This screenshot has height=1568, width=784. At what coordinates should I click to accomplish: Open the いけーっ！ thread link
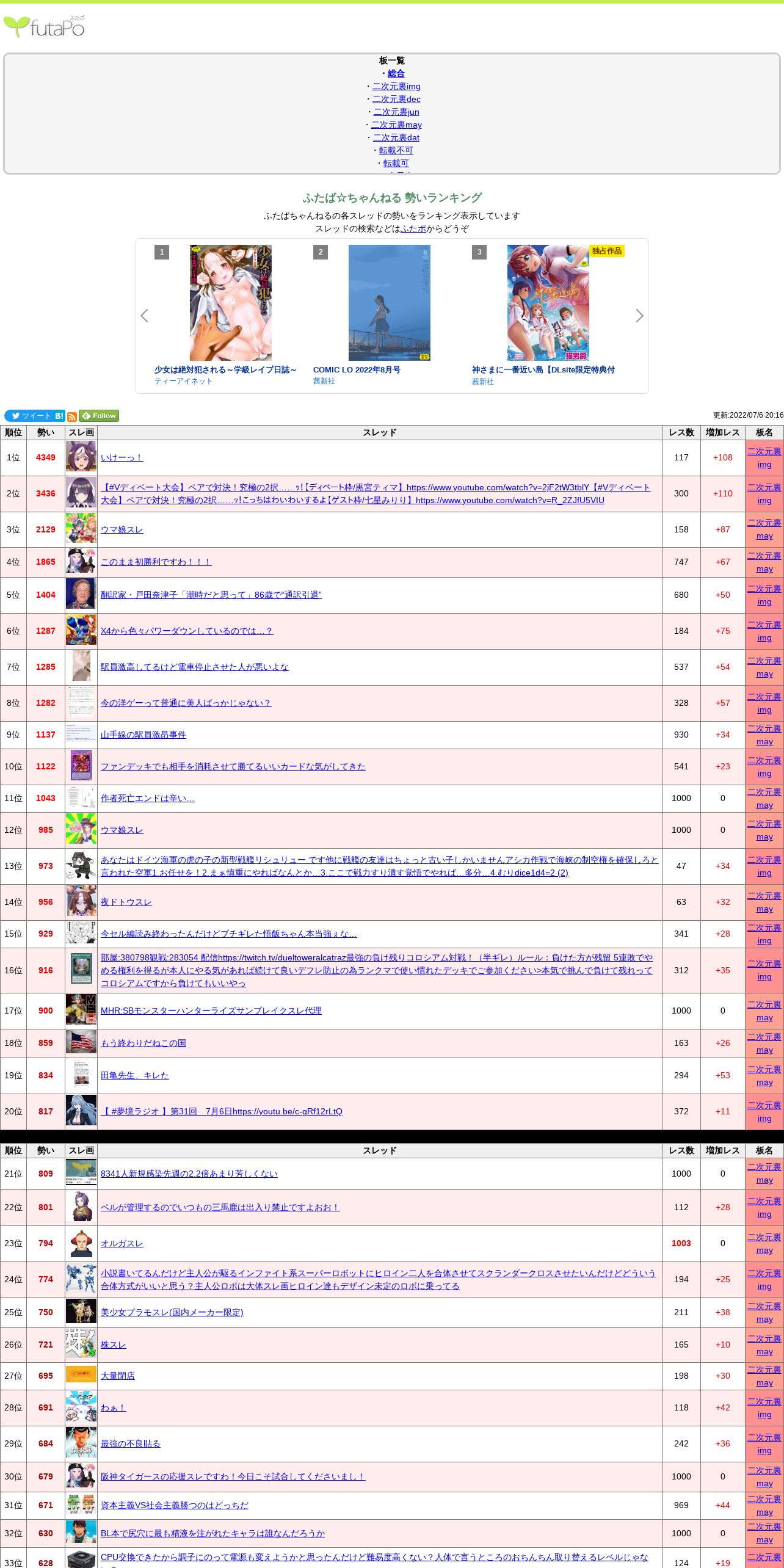(x=122, y=457)
